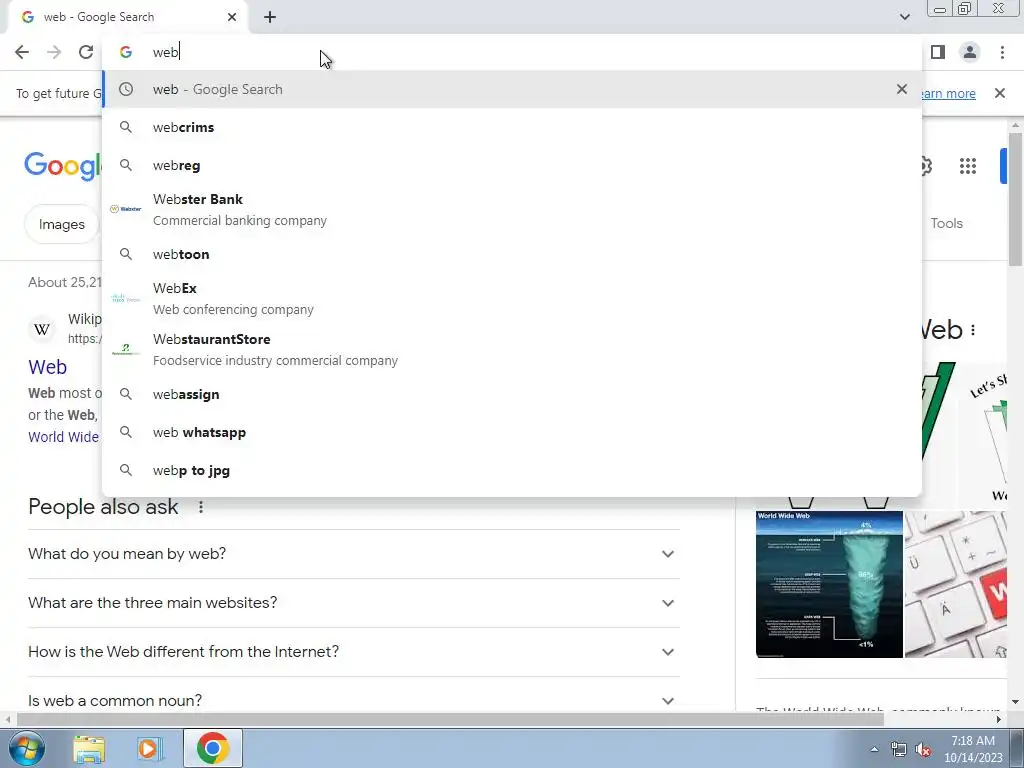Open a new tab with plus button

[270, 17]
